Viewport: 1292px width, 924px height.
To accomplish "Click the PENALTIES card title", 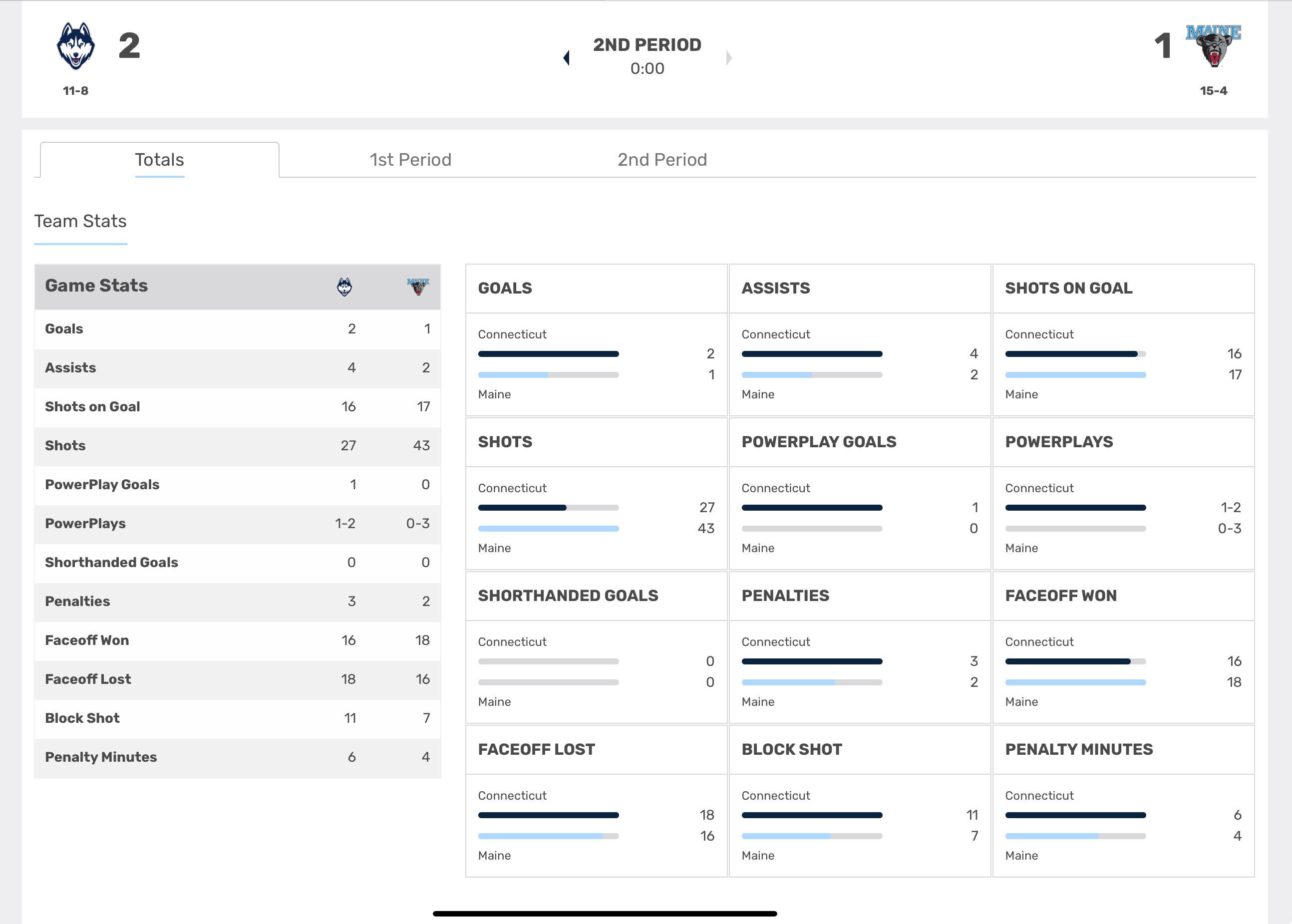I will click(785, 596).
